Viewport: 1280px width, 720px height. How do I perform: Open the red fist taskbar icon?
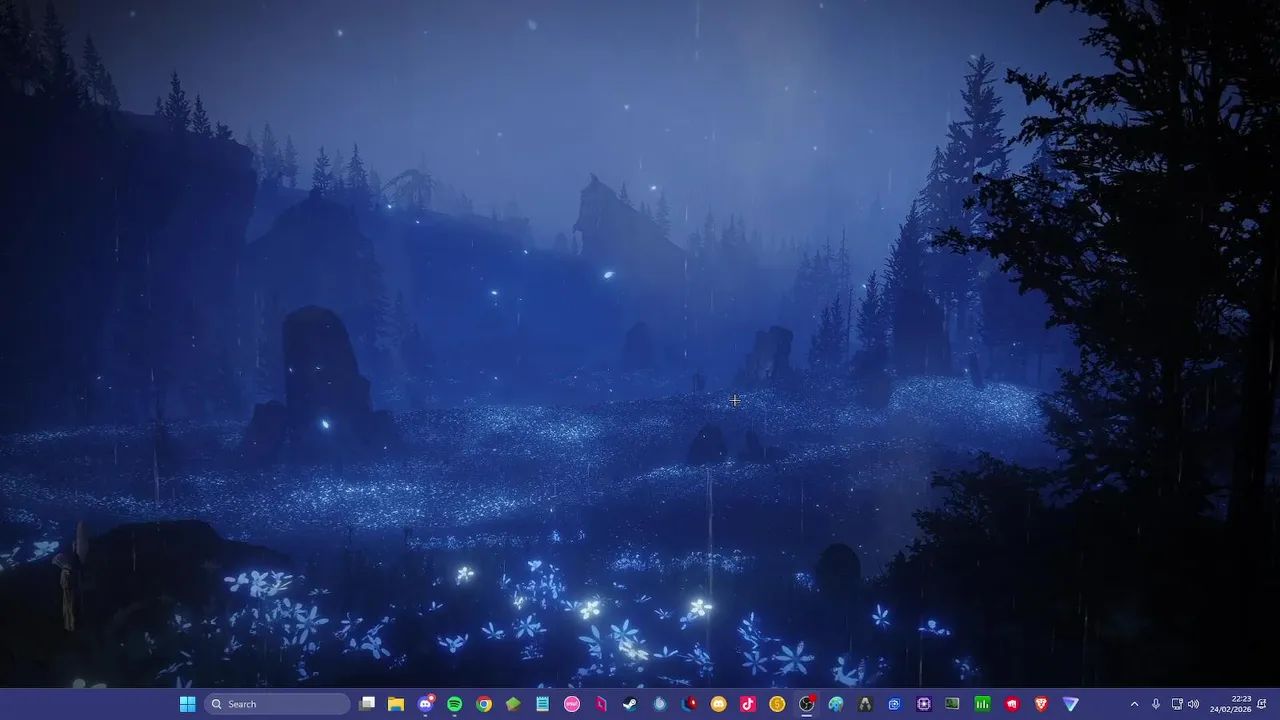click(x=1012, y=704)
